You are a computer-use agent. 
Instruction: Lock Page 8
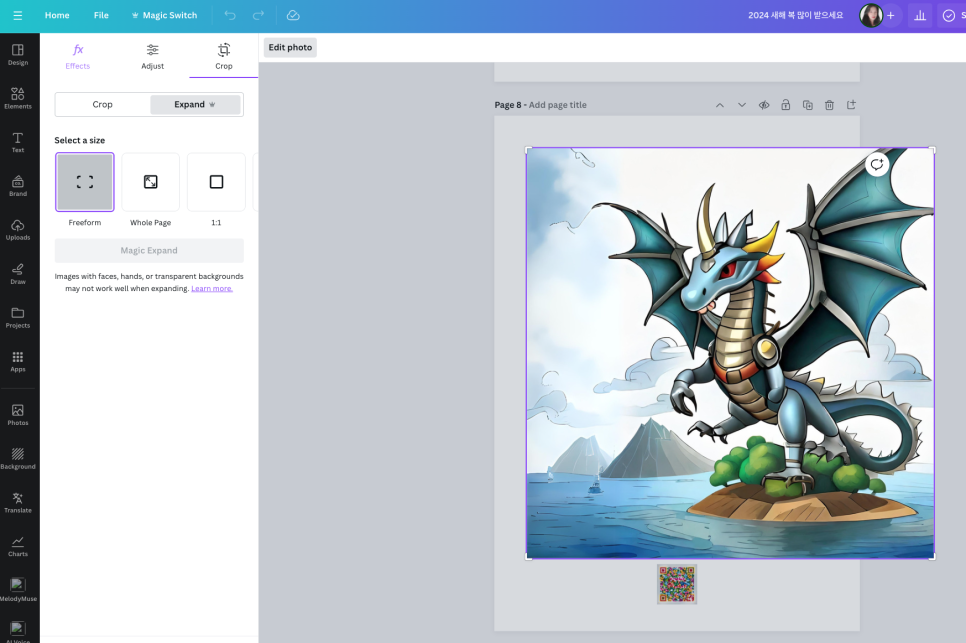pos(785,105)
